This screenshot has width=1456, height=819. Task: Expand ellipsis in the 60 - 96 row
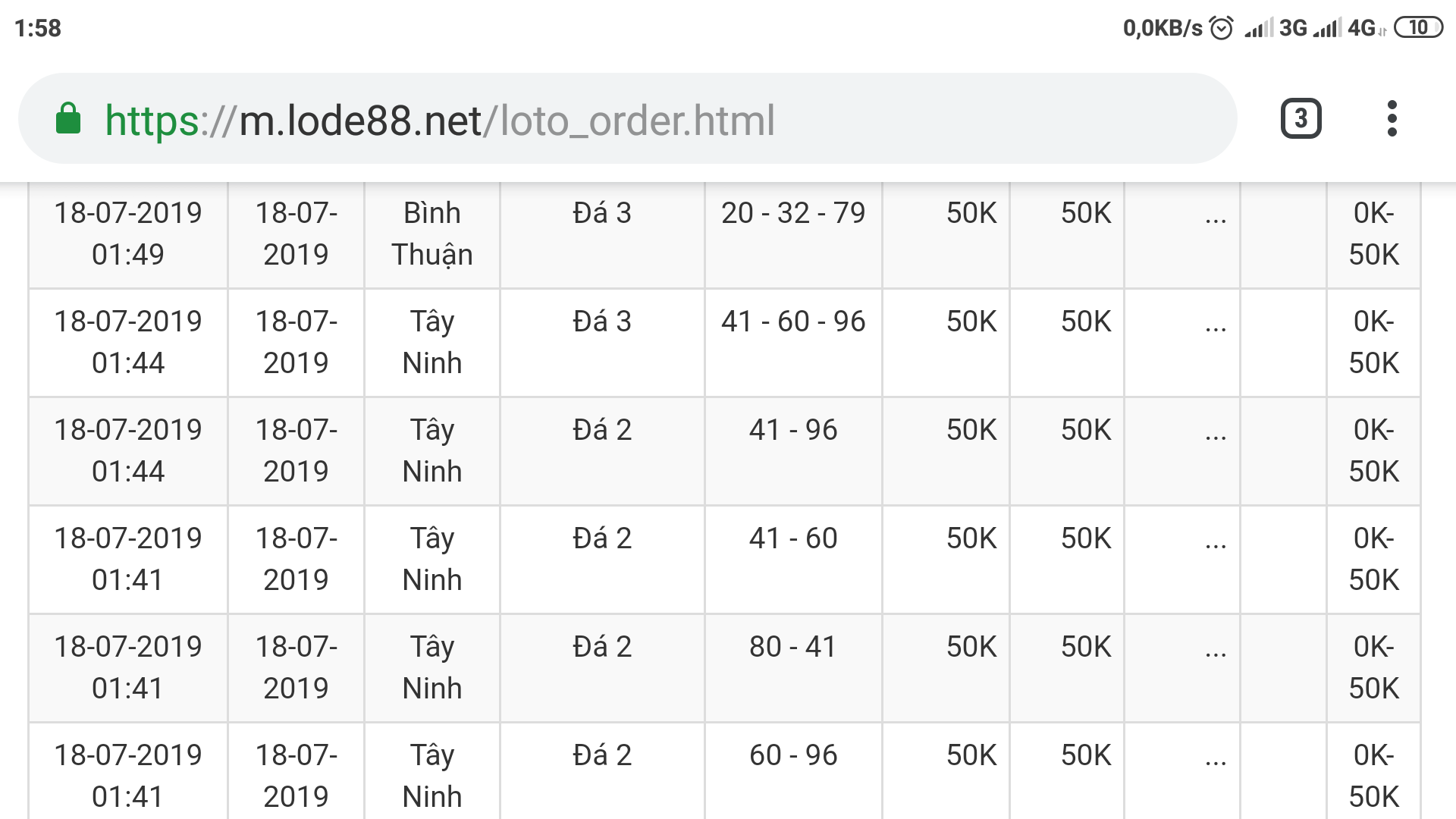(1216, 761)
